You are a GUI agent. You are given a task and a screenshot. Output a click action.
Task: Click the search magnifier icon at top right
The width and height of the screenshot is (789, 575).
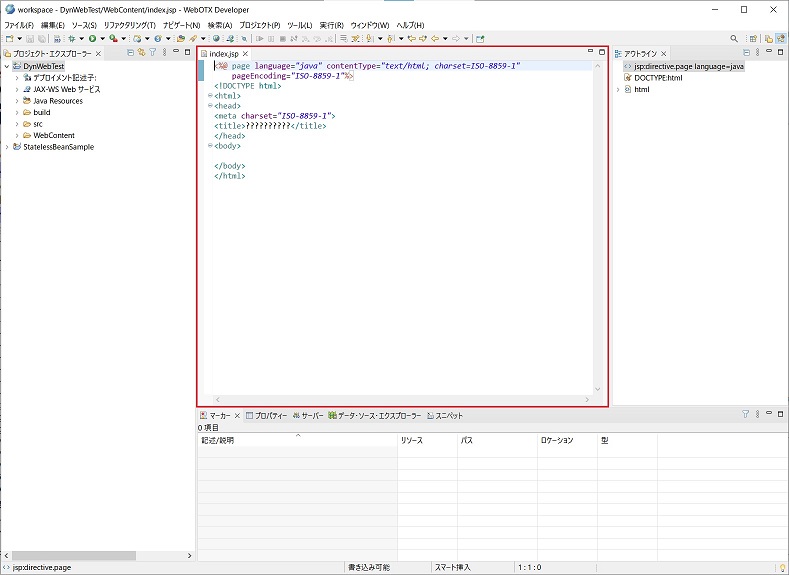click(734, 38)
